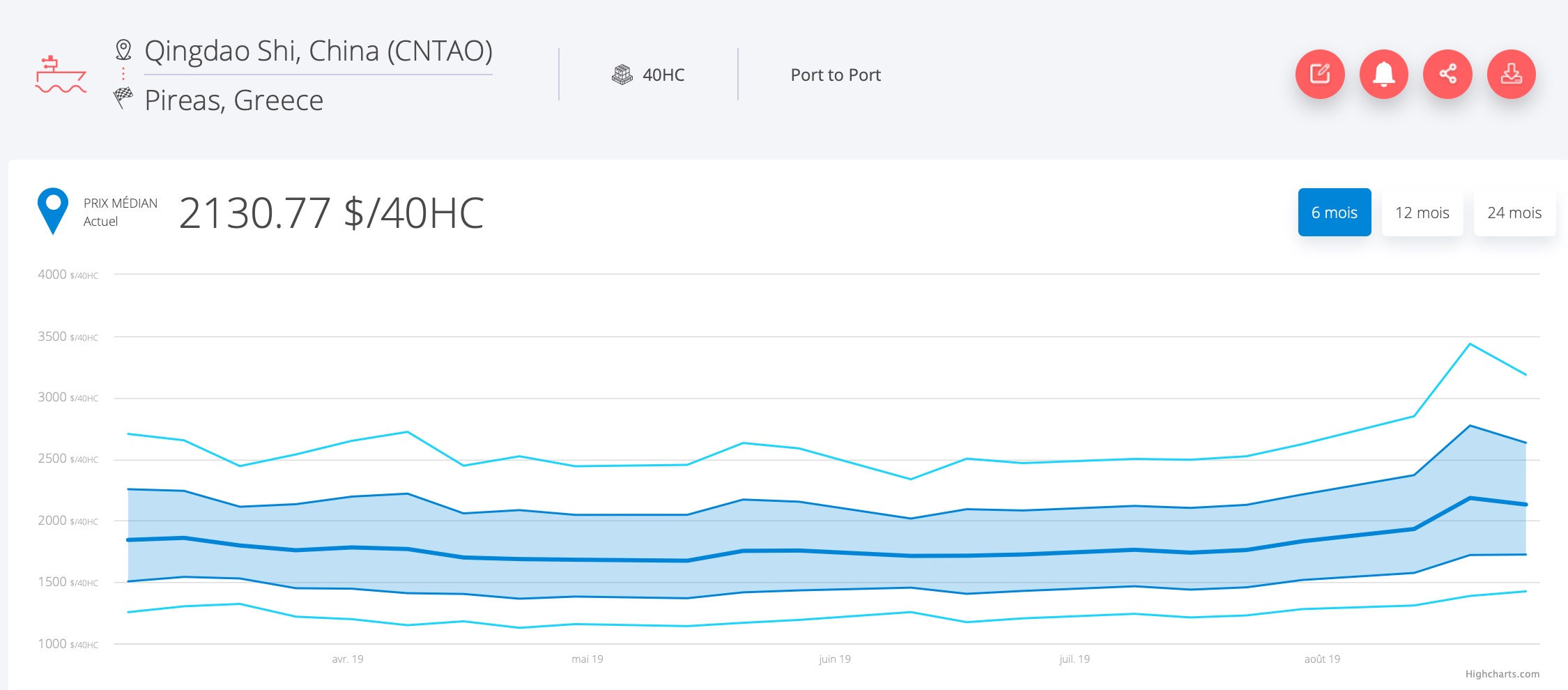Click the 4000 $/40HC axis label
Viewport: 1568px width, 690px height.
pos(68,275)
